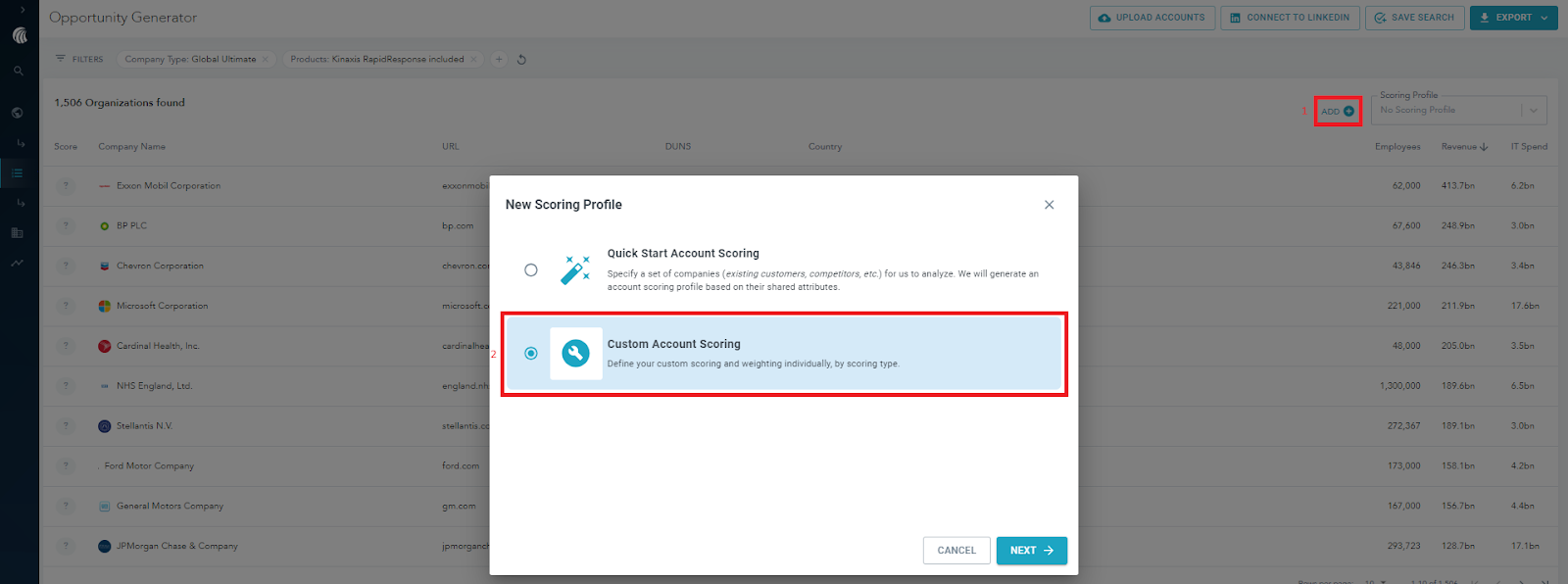
Task: Click the Next button
Action: click(x=1031, y=551)
